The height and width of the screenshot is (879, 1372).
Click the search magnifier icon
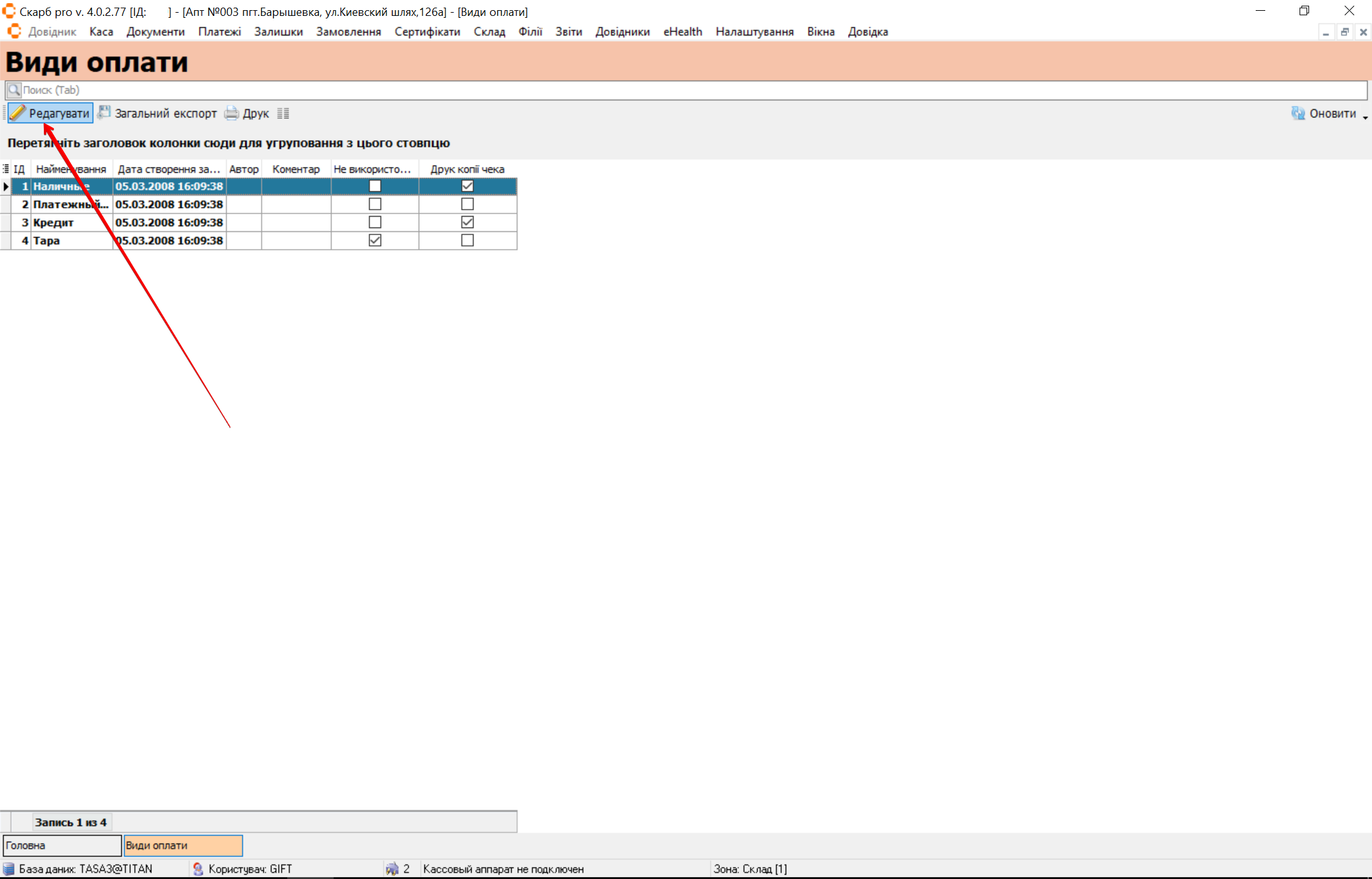pyautogui.click(x=14, y=90)
